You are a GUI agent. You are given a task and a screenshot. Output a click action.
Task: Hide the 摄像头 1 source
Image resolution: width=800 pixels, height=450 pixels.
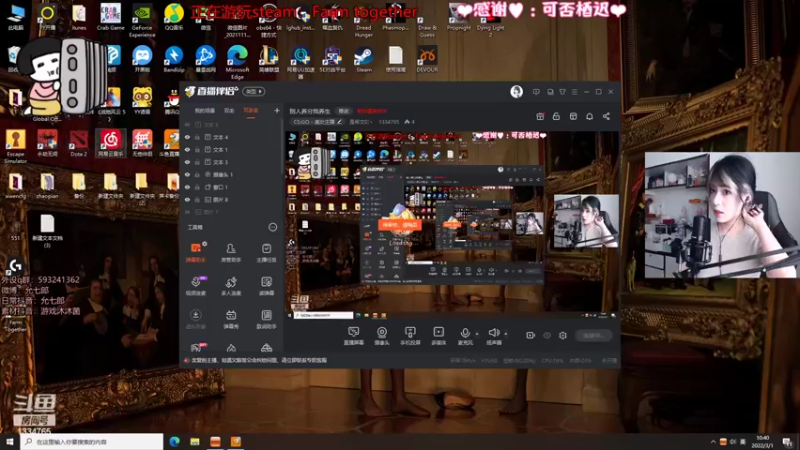tap(187, 174)
